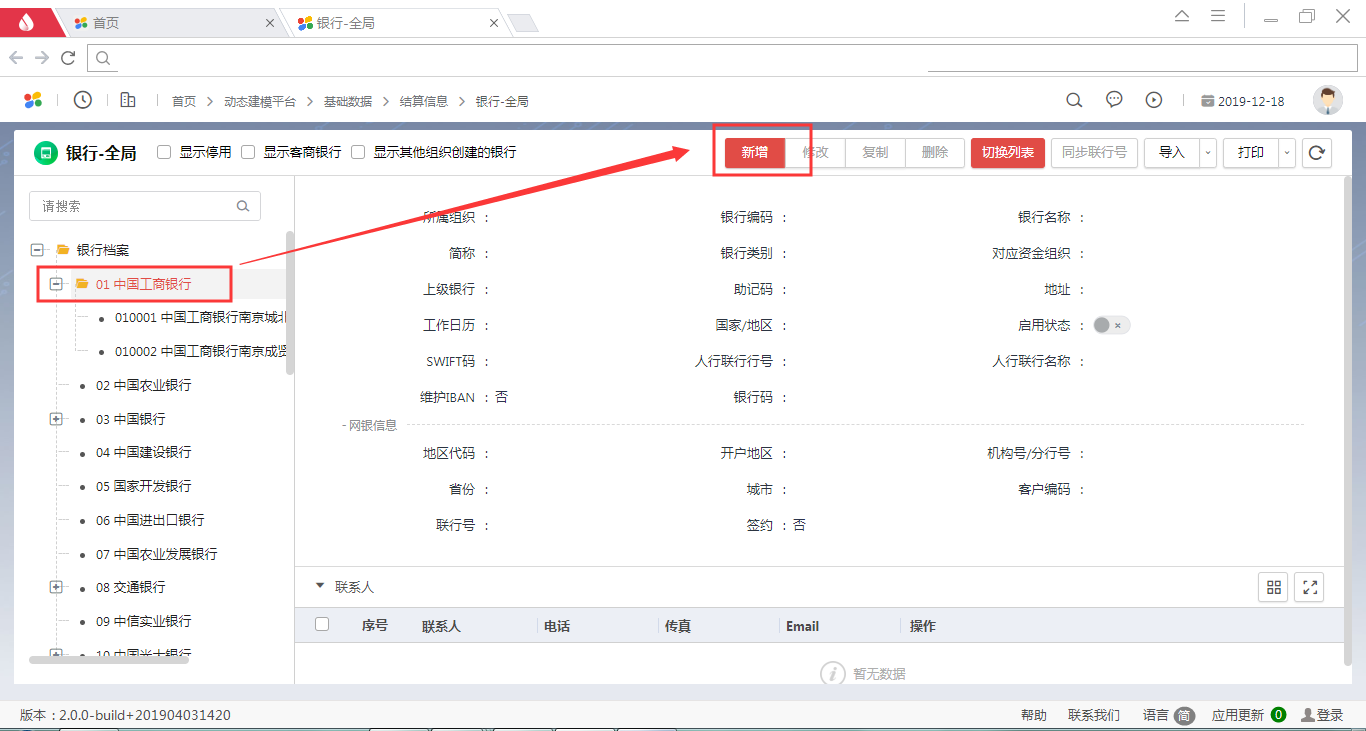Click the horizontal scrollbar under bank tree
1366x731 pixels.
point(109,659)
